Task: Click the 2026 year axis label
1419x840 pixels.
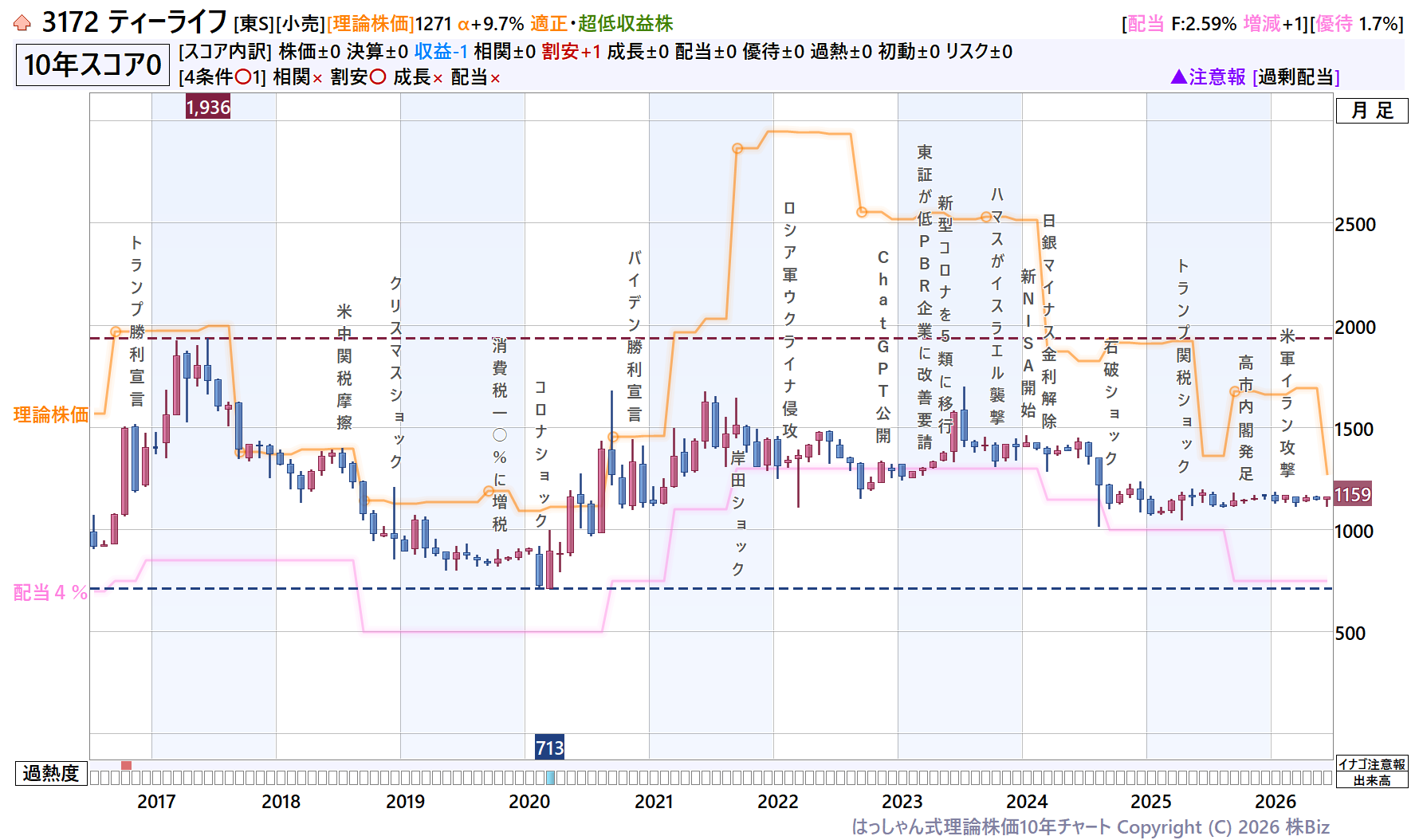Action: (1276, 802)
